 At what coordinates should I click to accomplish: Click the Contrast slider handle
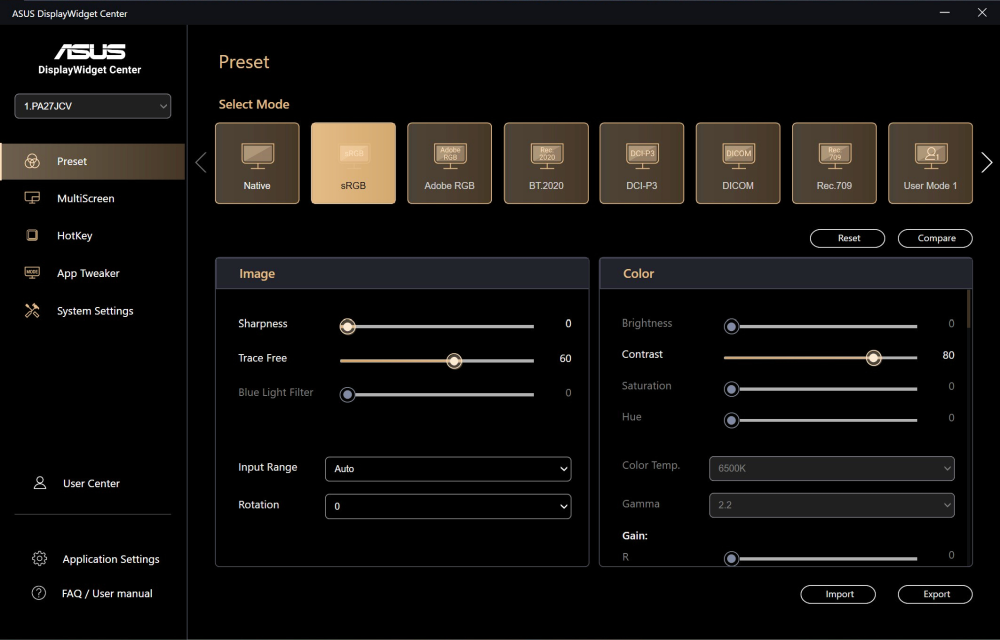pos(873,357)
